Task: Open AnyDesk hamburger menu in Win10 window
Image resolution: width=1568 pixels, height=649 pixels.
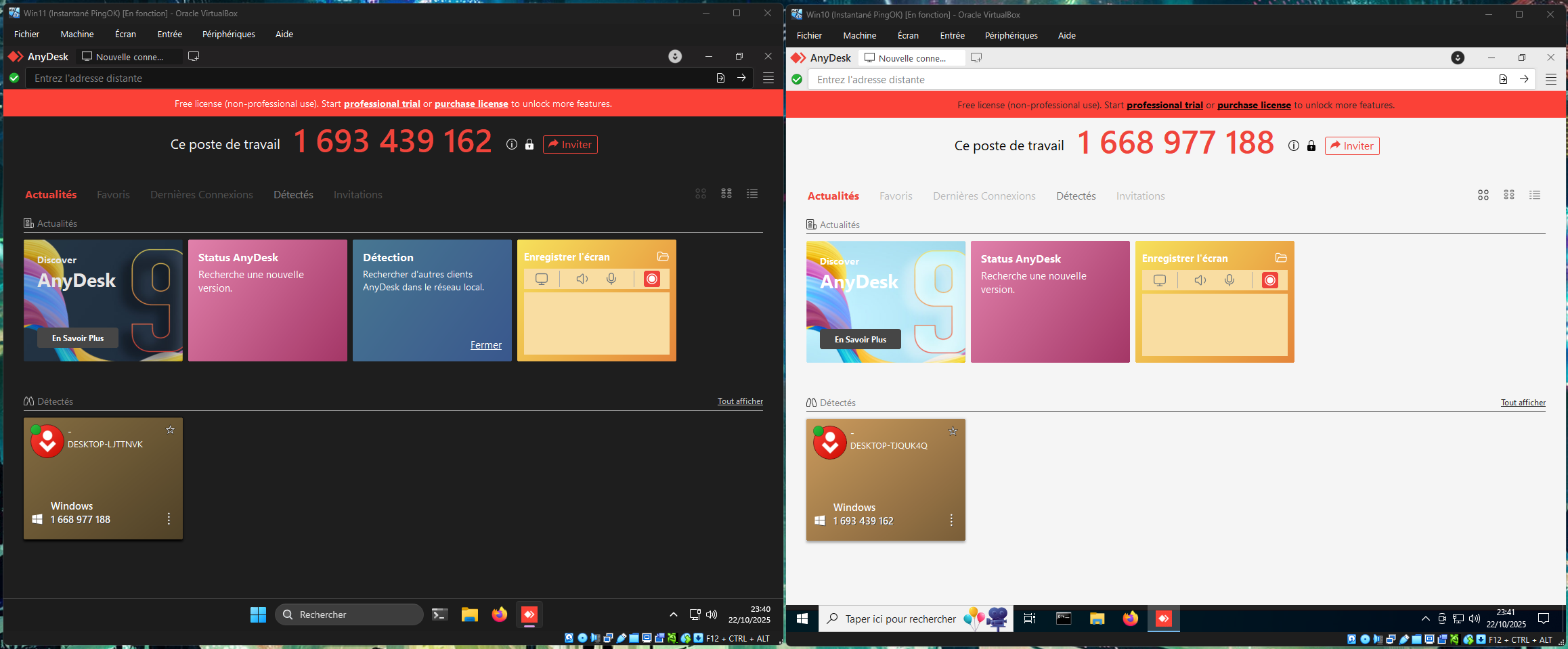Action: [1550, 79]
